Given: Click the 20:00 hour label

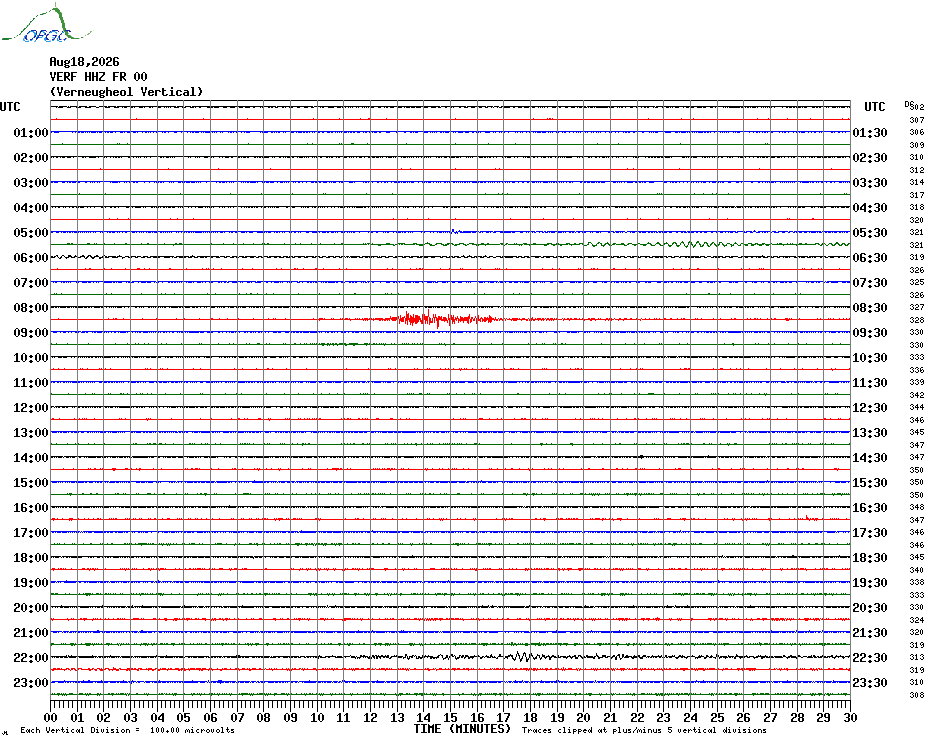Looking at the screenshot, I should point(31,608).
